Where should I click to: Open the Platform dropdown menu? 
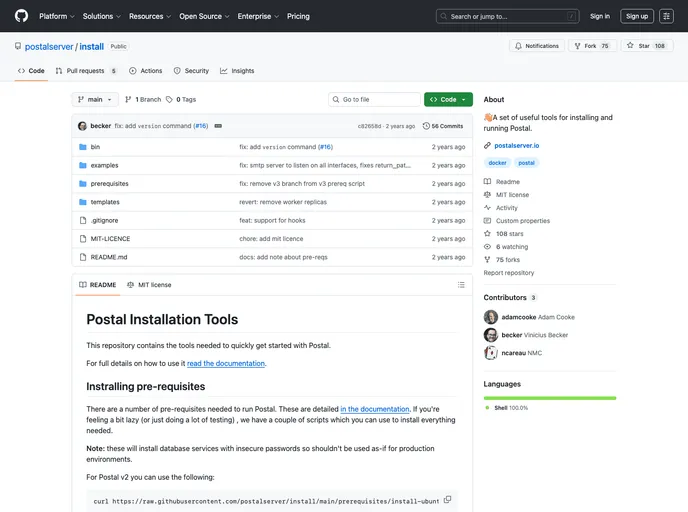coord(57,16)
